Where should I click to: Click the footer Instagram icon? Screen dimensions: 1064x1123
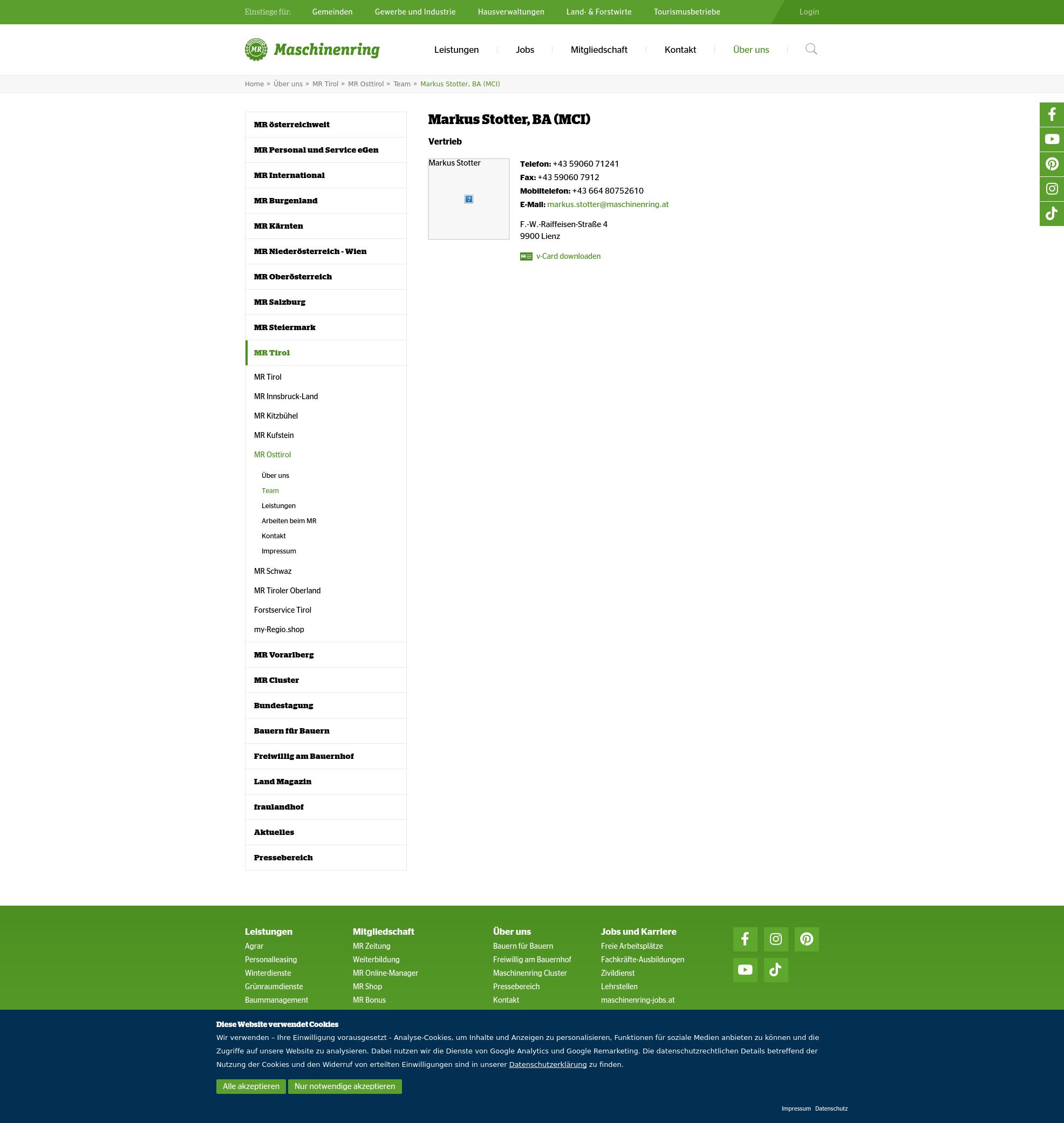pyautogui.click(x=776, y=939)
